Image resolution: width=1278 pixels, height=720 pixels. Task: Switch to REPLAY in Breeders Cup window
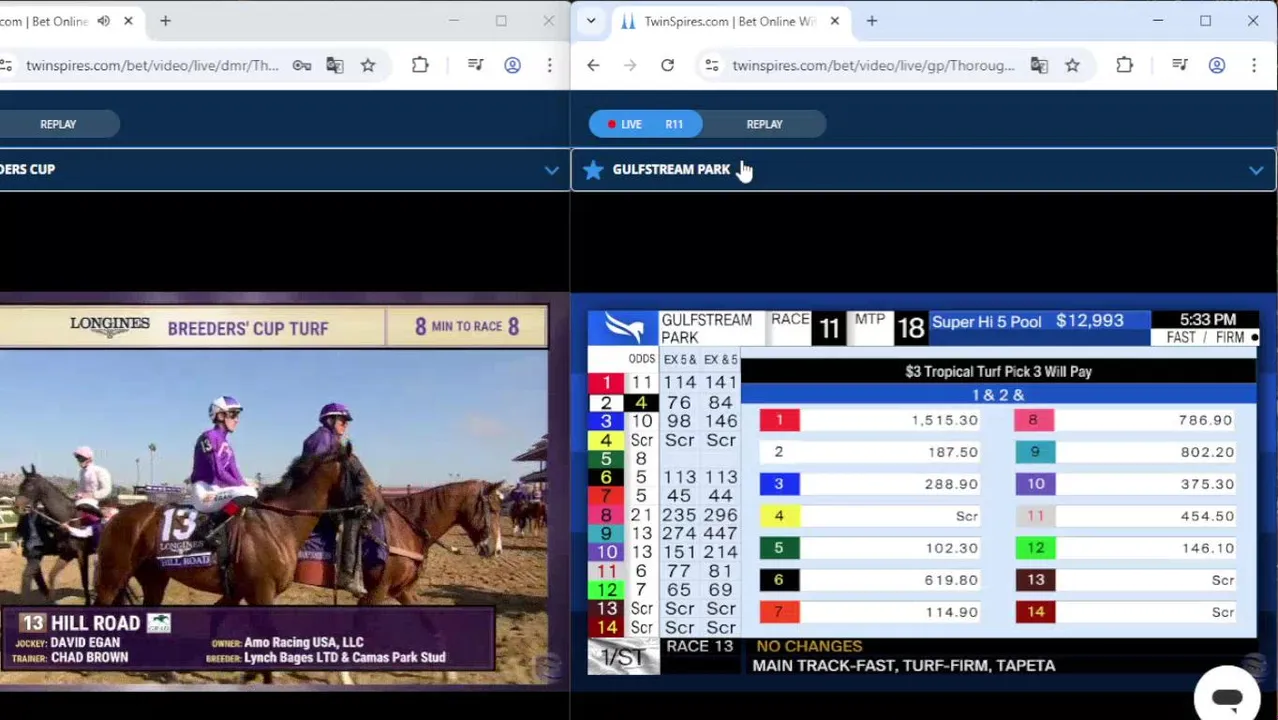click(x=58, y=124)
